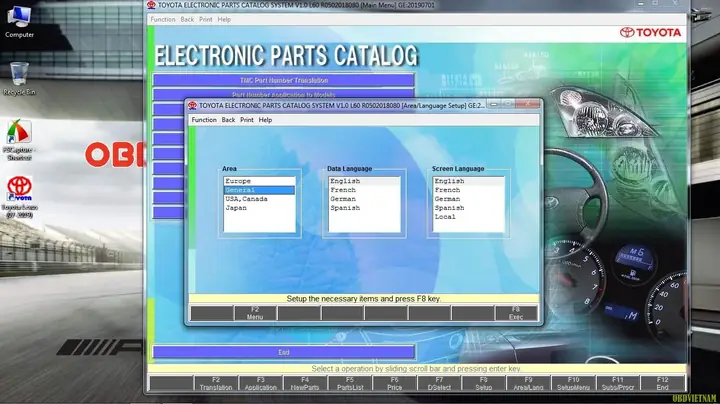Pick German in the Screen Language list
Image resolution: width=720 pixels, height=404 pixels.
click(x=468, y=199)
